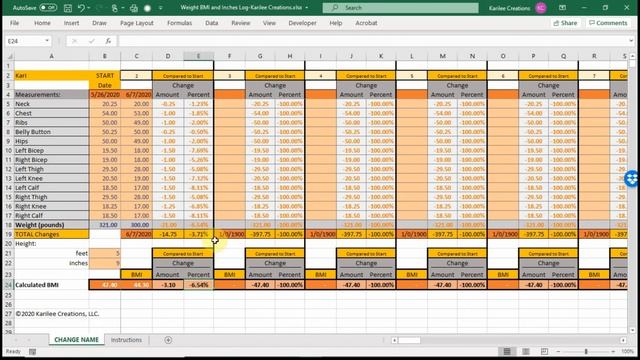Click vertical scrollbar up arrow
This screenshot has width=640, height=360.
632,56
